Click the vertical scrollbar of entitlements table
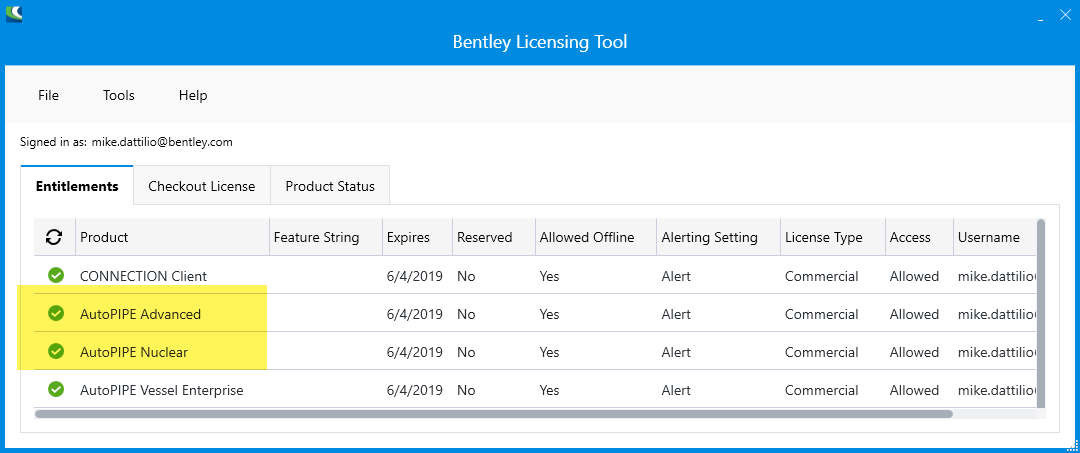 click(1041, 313)
